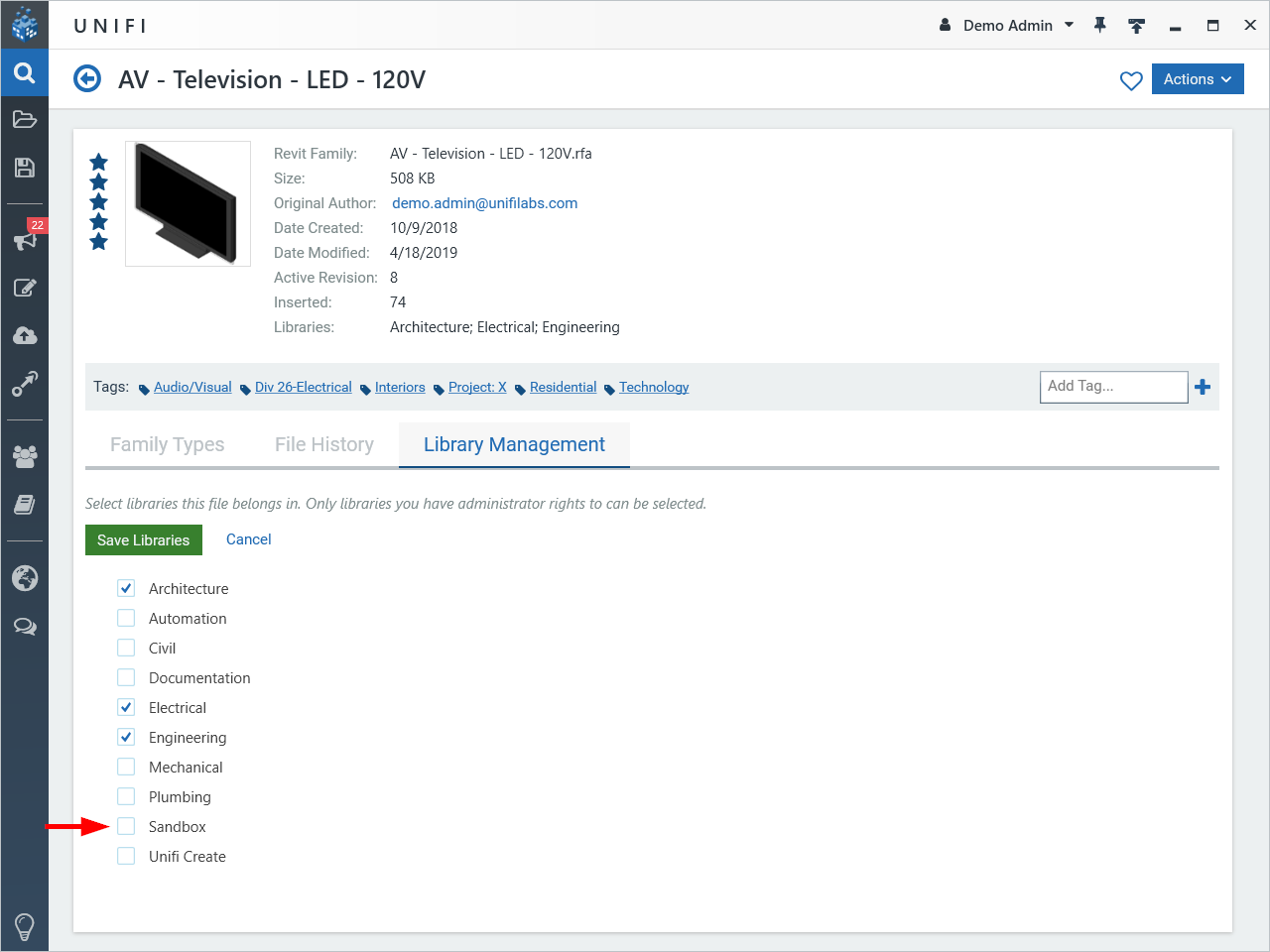The width and height of the screenshot is (1270, 952).
Task: Click the Save Libraries button
Action: tap(144, 539)
